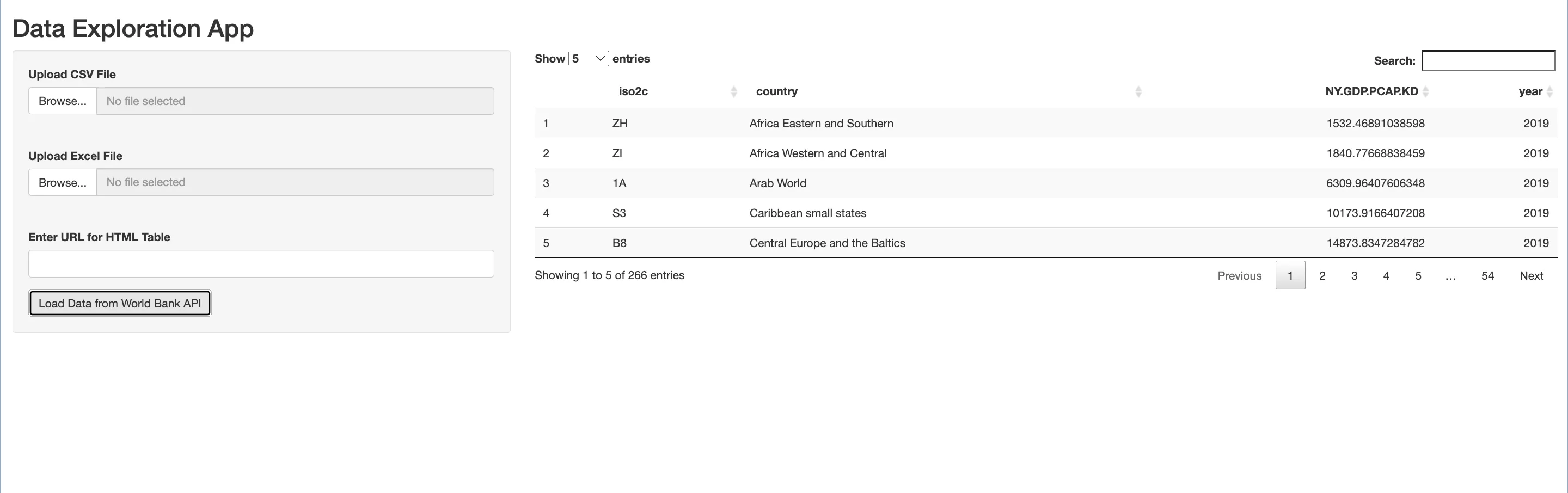Open page 4 of the table
Image resolution: width=1568 pixels, height=493 pixels.
pyautogui.click(x=1386, y=276)
